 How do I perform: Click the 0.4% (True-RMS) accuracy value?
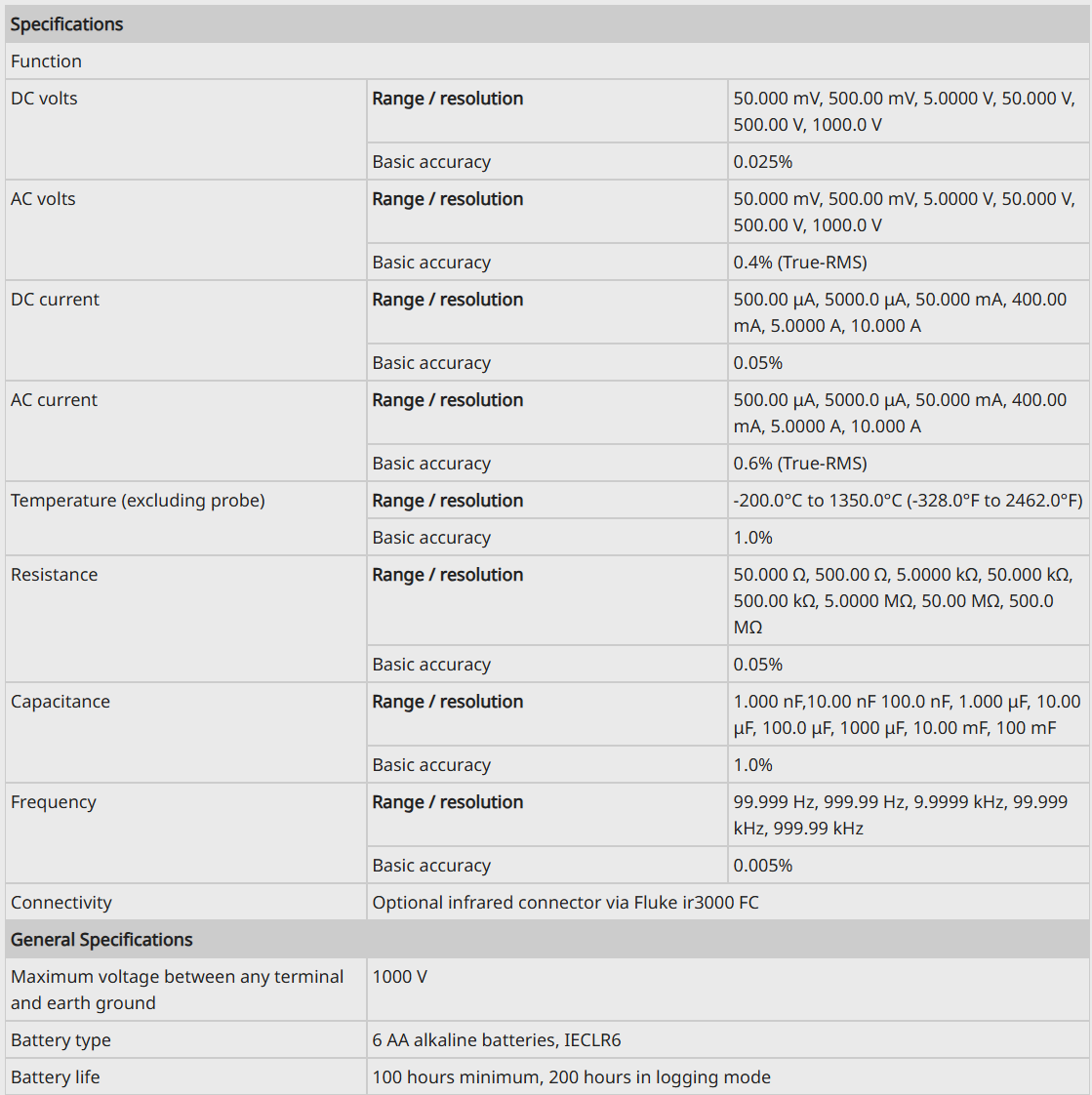tap(800, 263)
